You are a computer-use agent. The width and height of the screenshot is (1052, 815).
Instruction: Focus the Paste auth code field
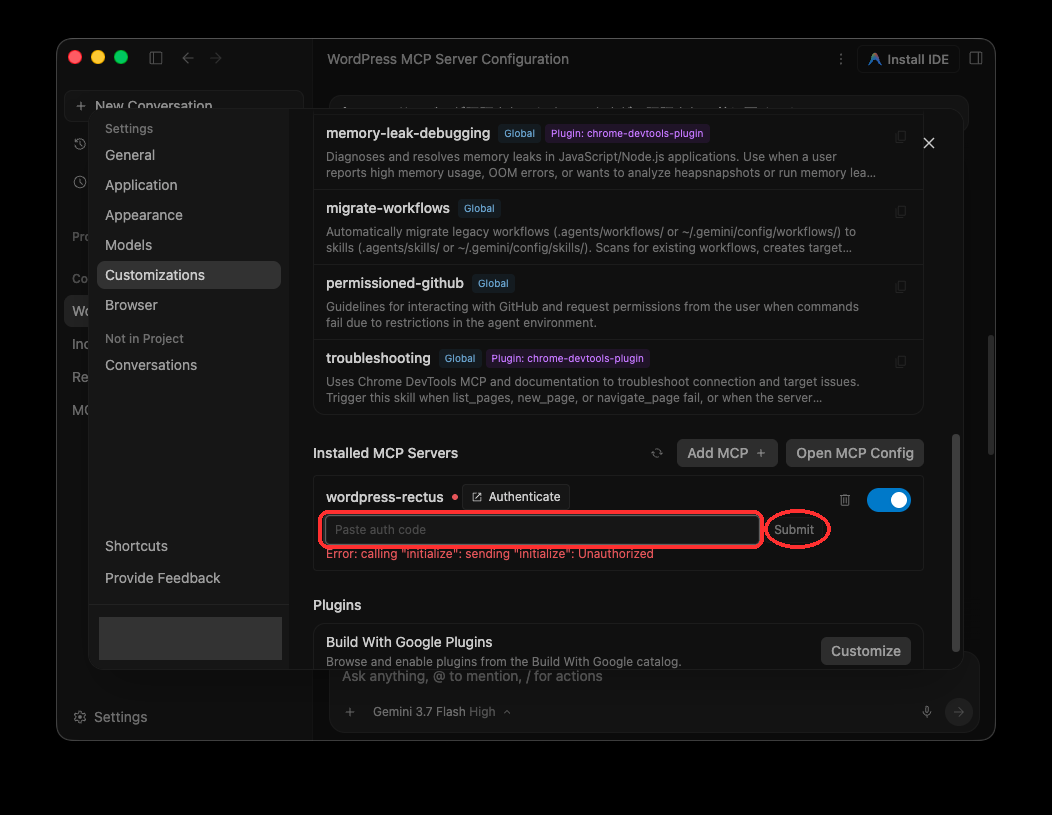541,529
